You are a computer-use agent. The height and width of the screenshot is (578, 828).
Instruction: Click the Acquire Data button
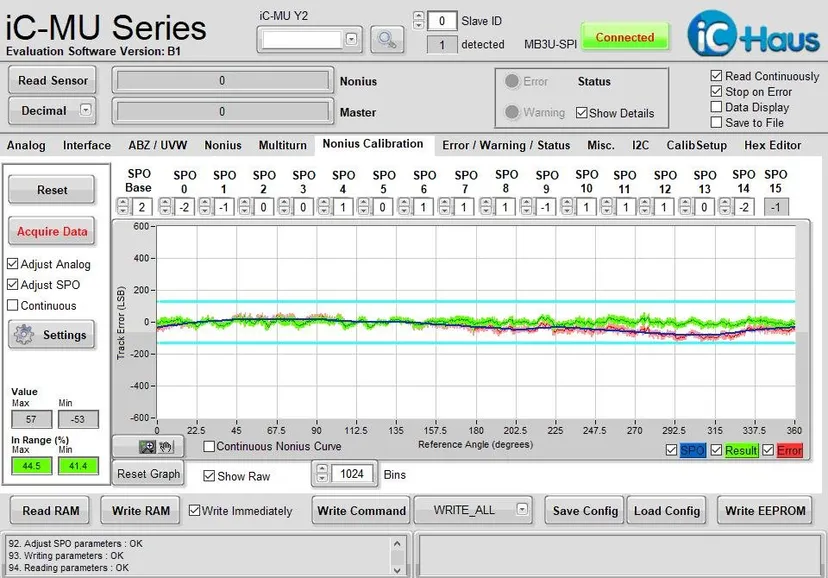[x=52, y=231]
